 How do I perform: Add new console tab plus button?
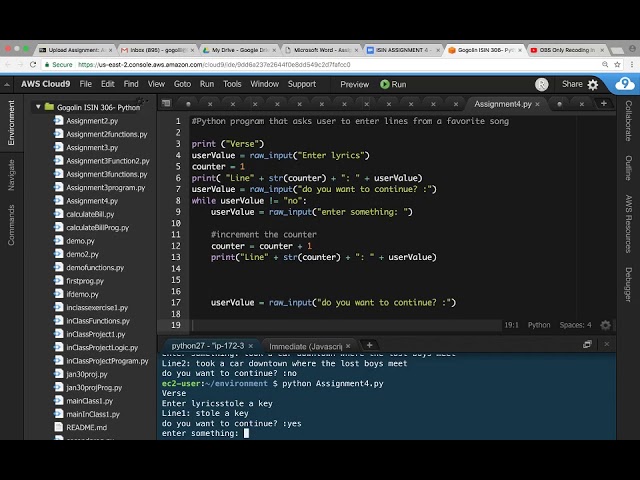[369, 345]
